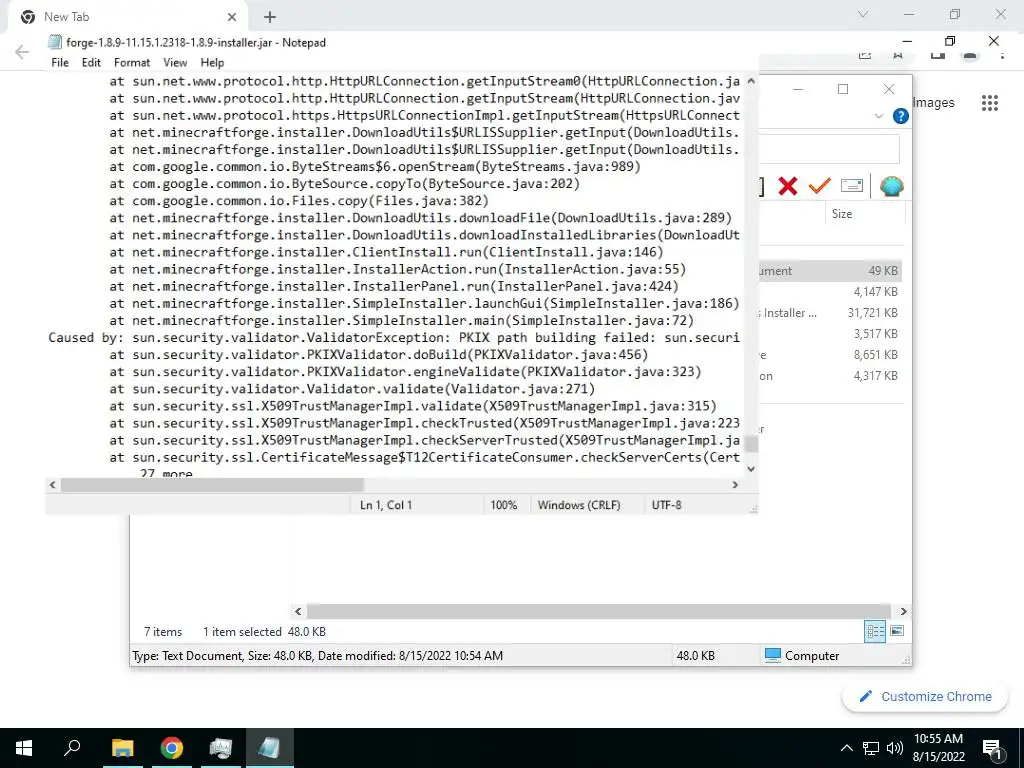Click the properties card icon in Explorer toolbar
Viewport: 1024px width, 768px height.
click(x=852, y=186)
